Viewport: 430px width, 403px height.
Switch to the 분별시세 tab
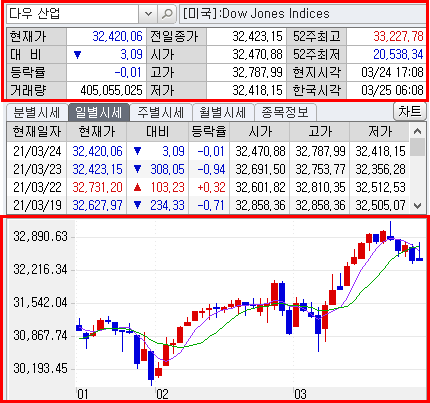[37, 113]
